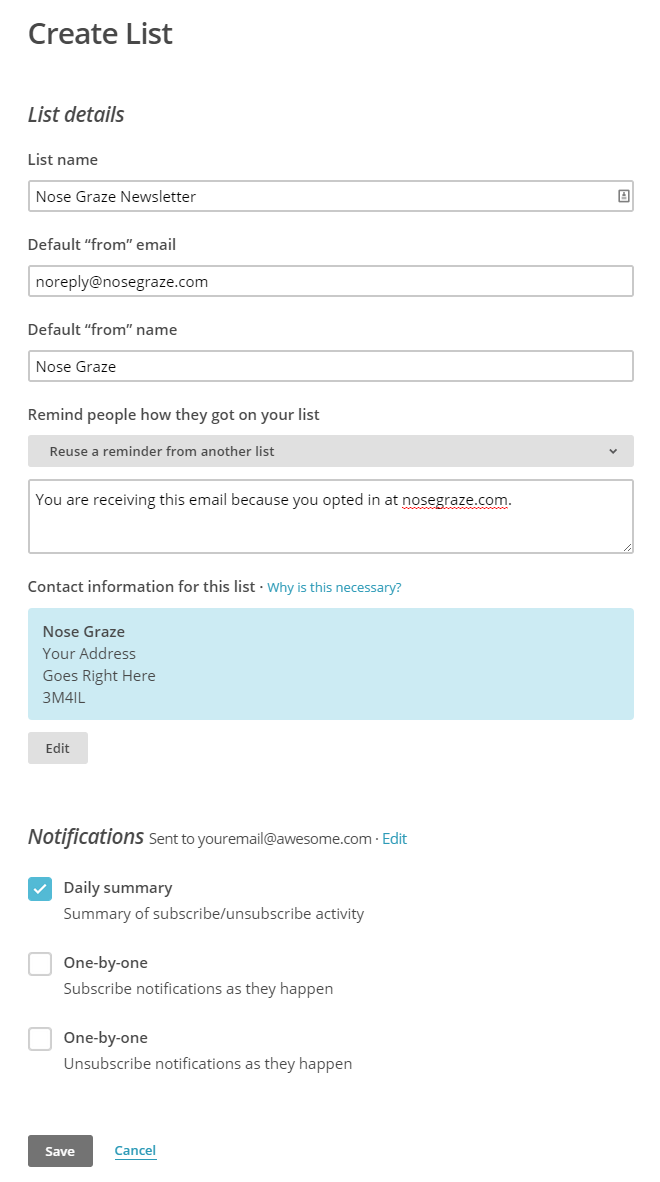Click the 'Daily summary' label text

[118, 888]
